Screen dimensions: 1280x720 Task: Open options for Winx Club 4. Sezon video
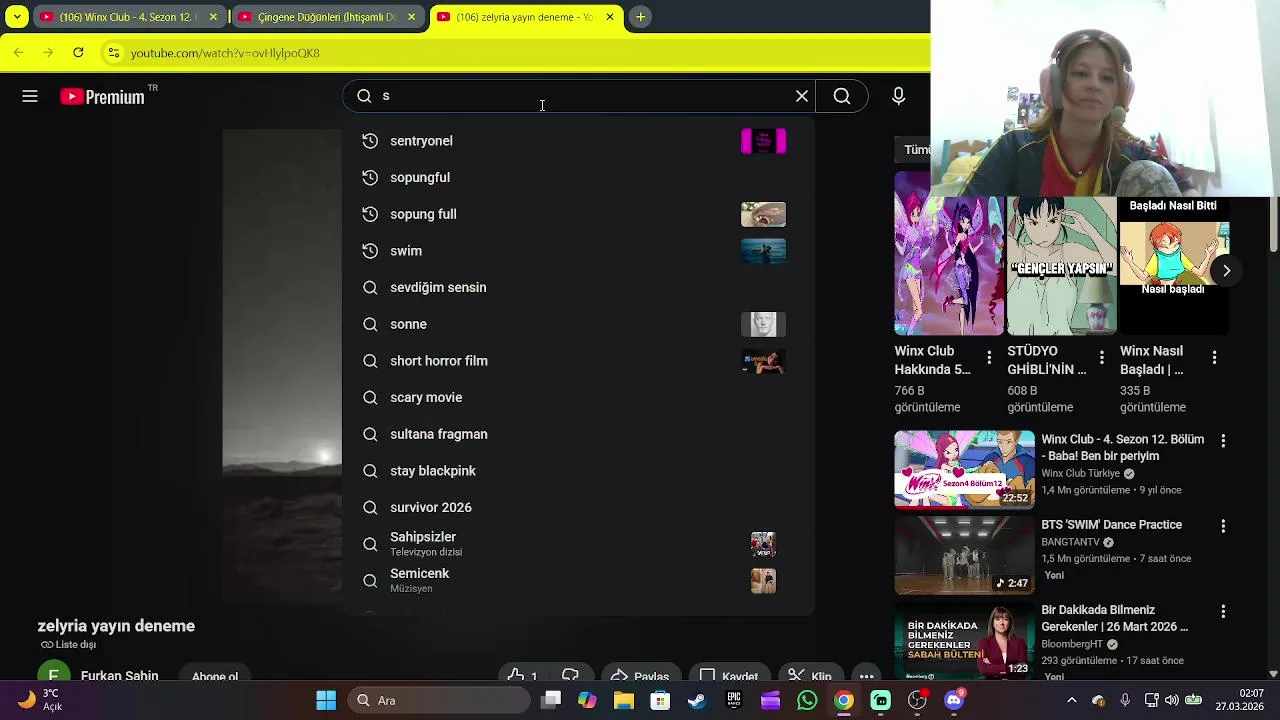tap(1223, 440)
